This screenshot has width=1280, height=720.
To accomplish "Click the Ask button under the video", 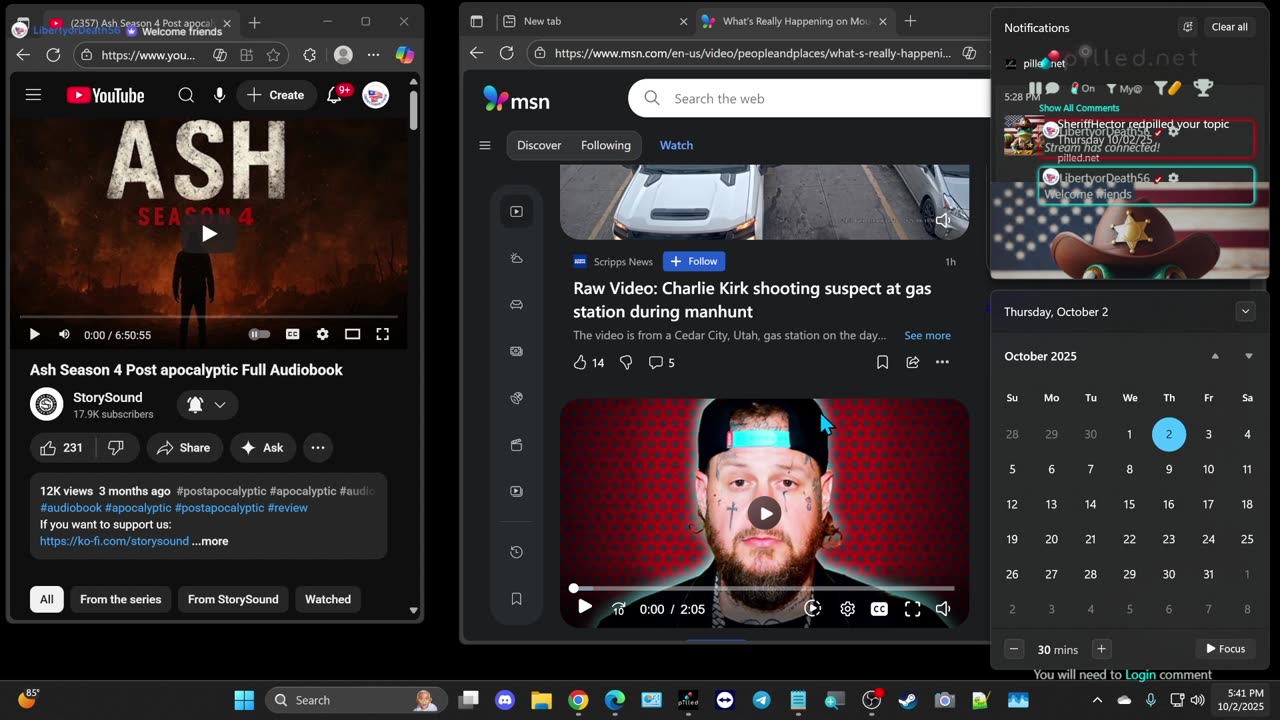I will (x=262, y=448).
